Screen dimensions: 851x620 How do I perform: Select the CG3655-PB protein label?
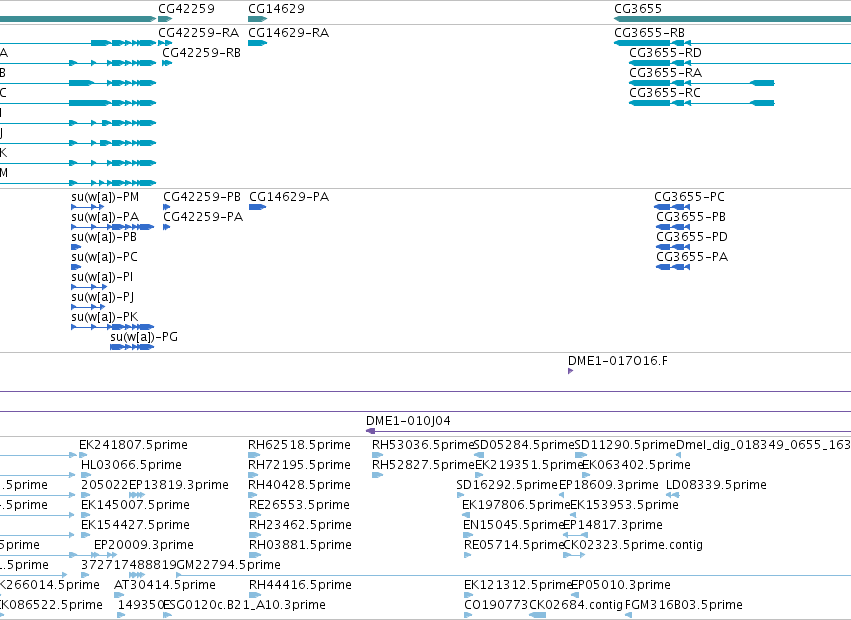coord(691,217)
